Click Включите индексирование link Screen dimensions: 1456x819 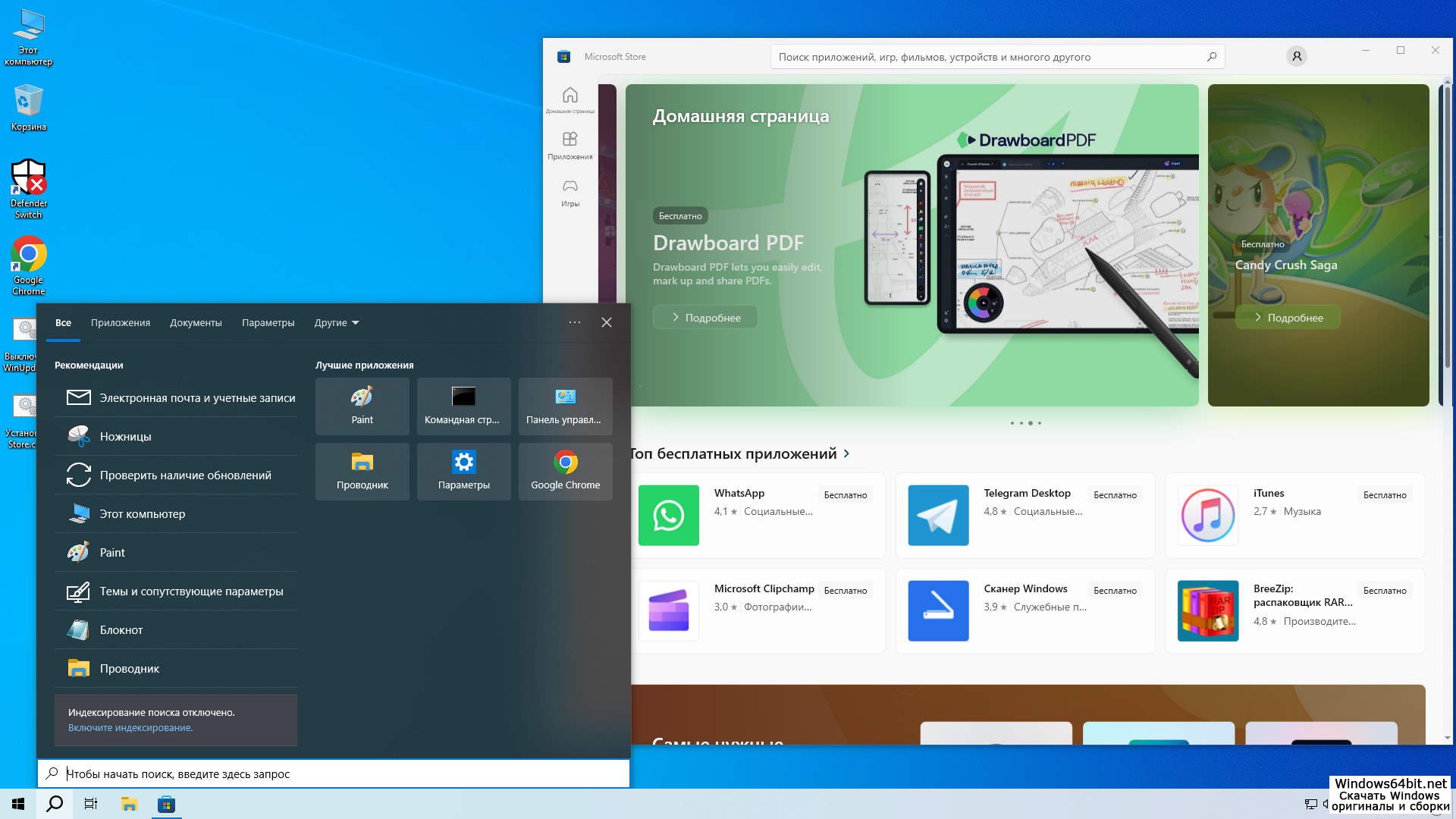click(130, 727)
